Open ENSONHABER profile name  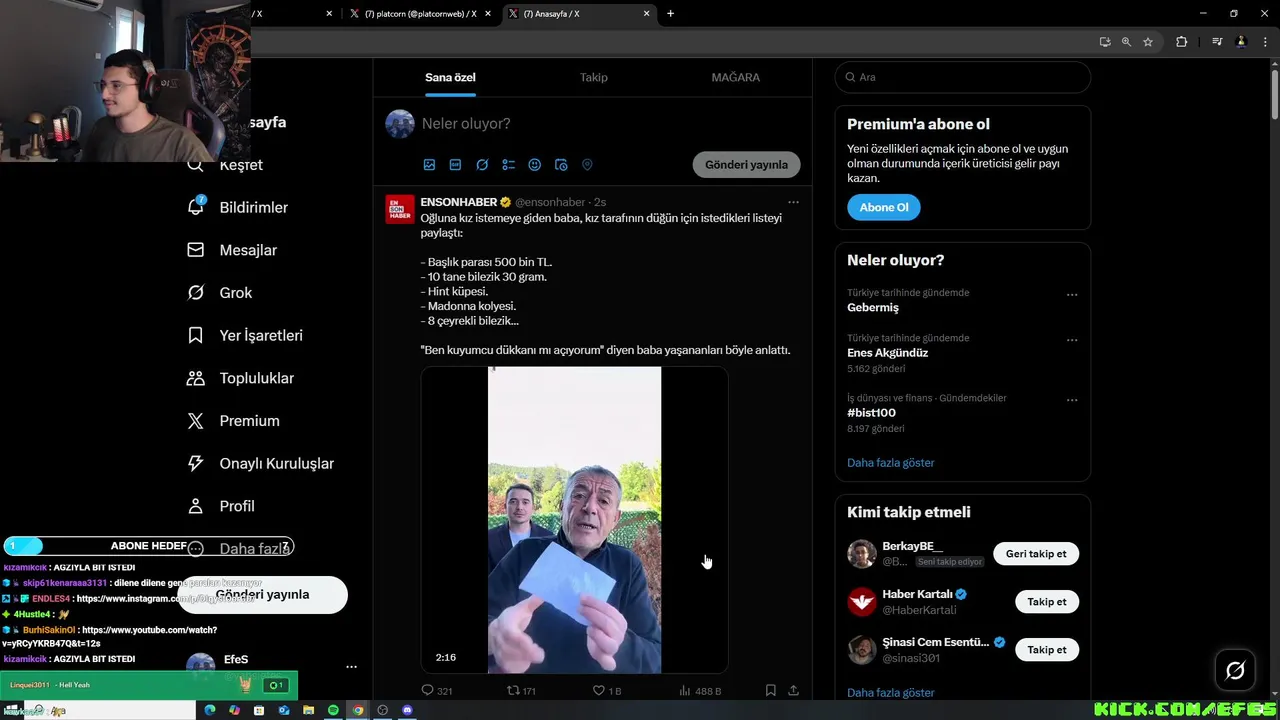pos(459,202)
